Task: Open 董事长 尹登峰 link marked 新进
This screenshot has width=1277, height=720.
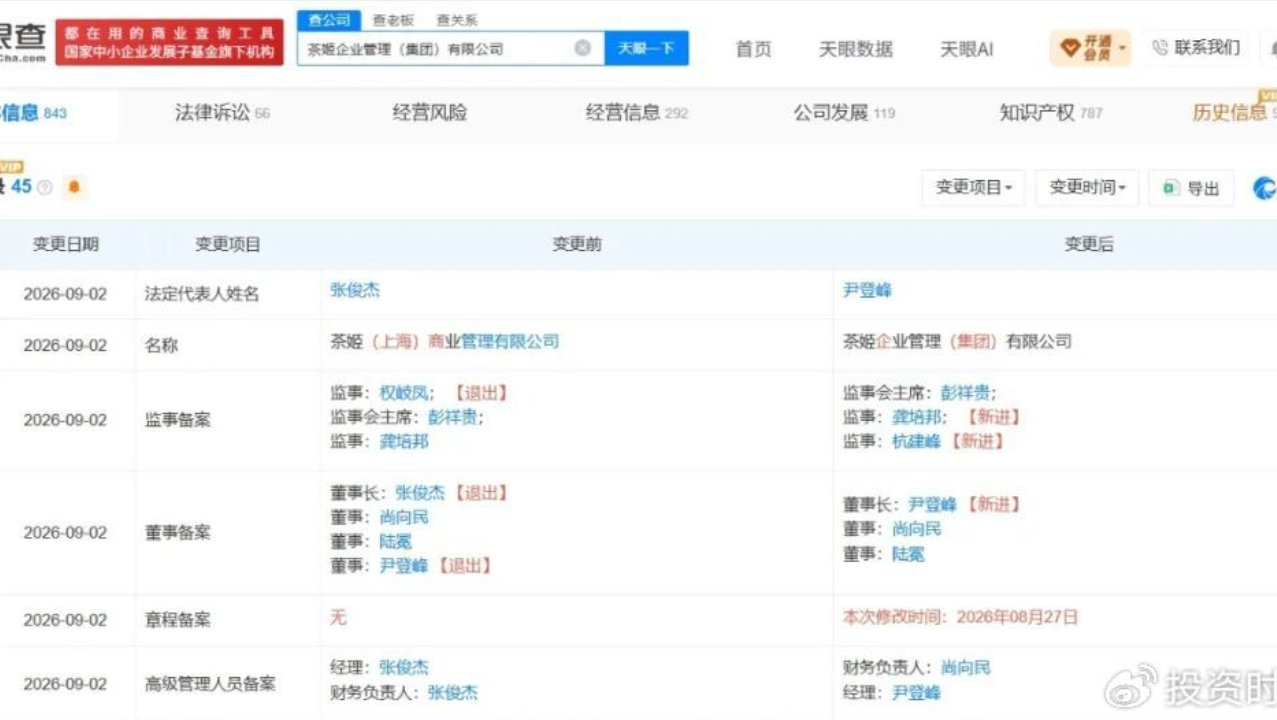Action: pos(932,505)
